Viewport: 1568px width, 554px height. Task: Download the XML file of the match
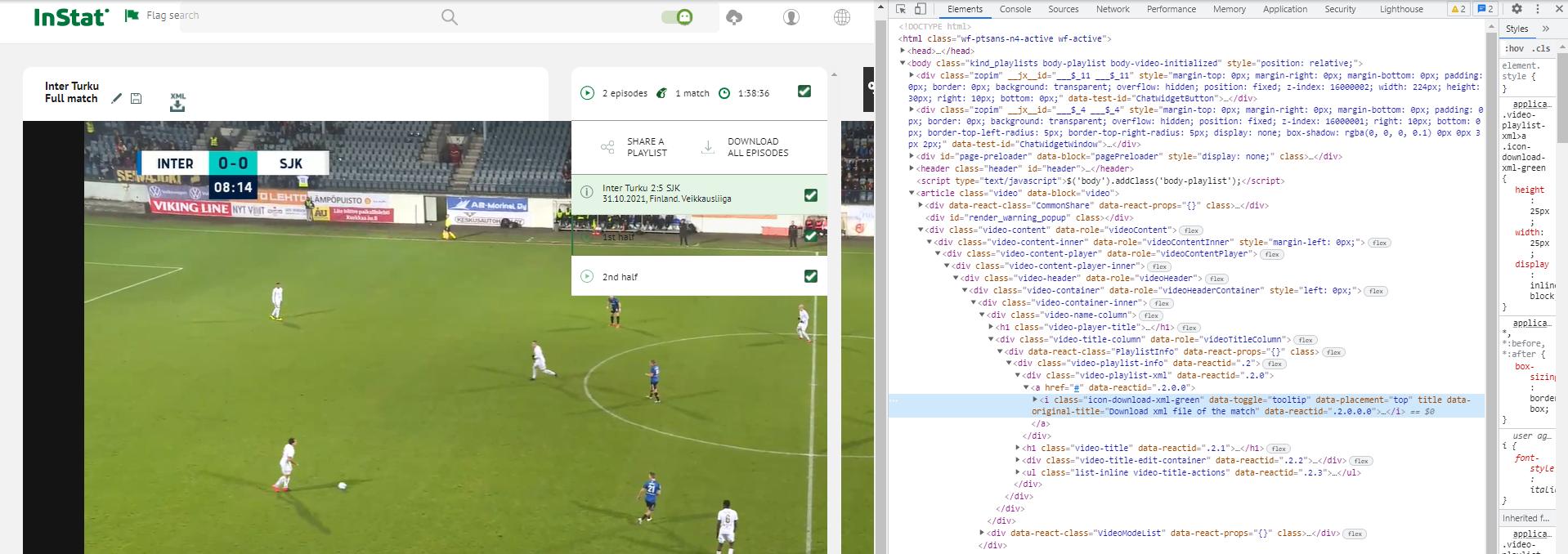(177, 101)
